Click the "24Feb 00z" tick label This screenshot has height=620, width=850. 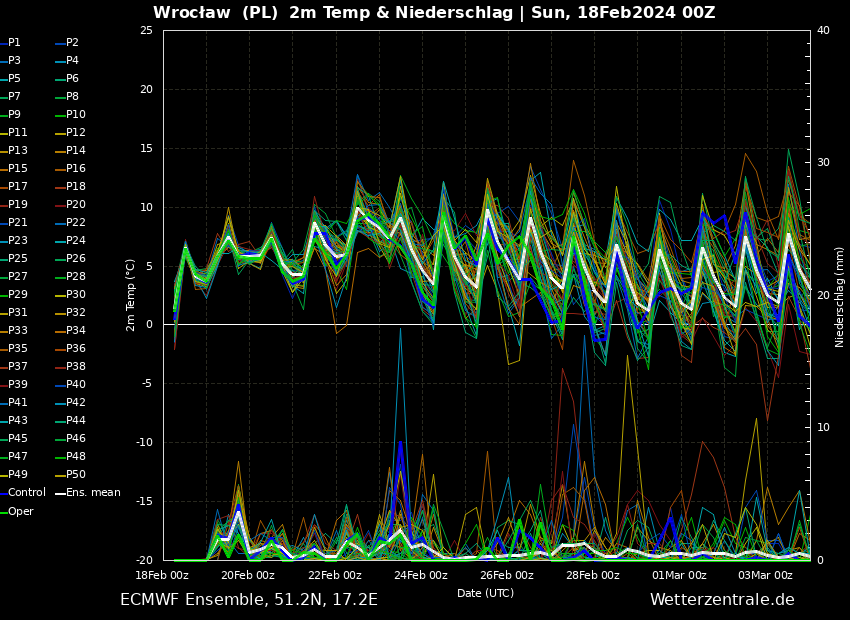point(421,576)
